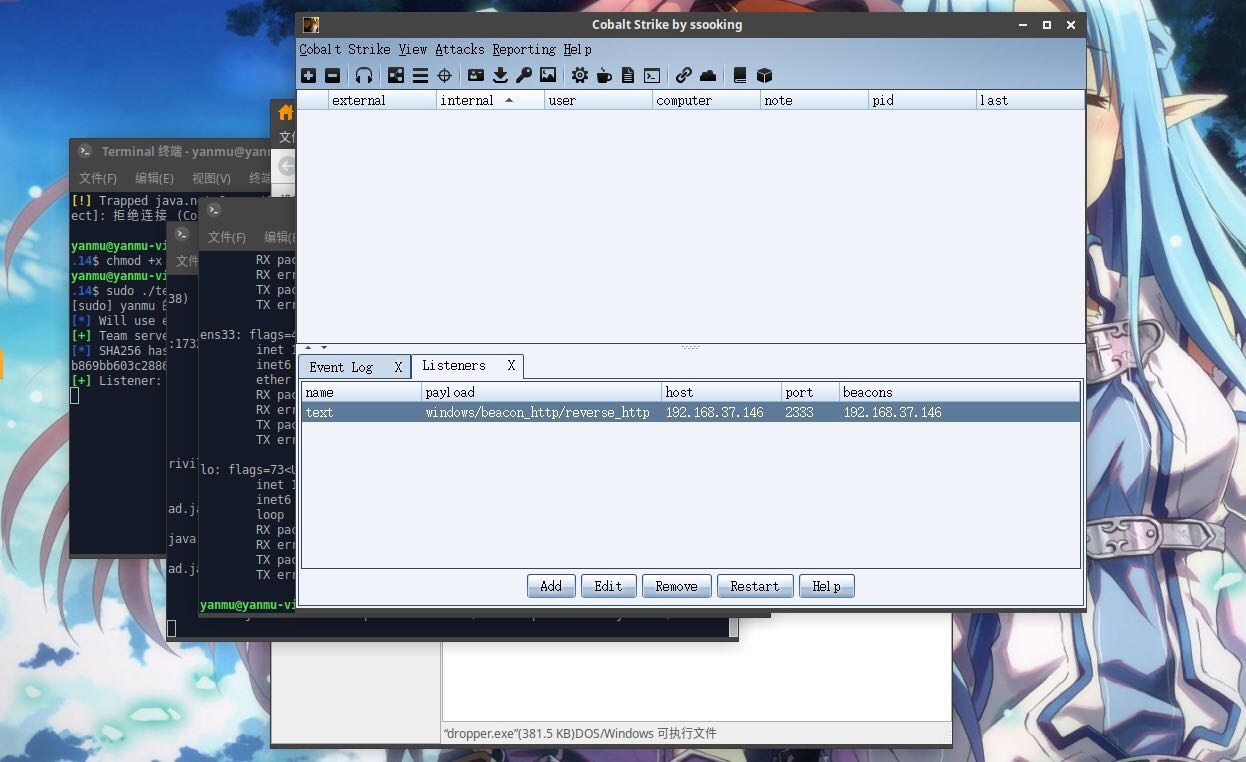Click the Restart listener button

pyautogui.click(x=754, y=586)
